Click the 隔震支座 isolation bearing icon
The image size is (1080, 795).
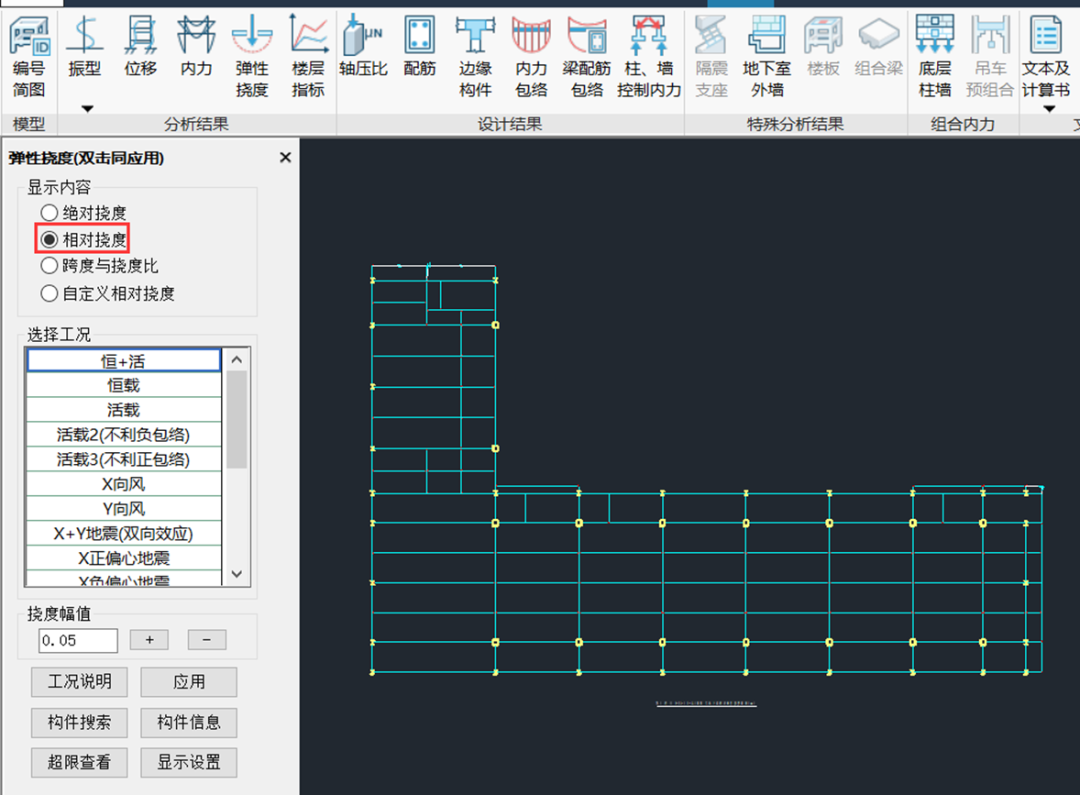tap(712, 58)
